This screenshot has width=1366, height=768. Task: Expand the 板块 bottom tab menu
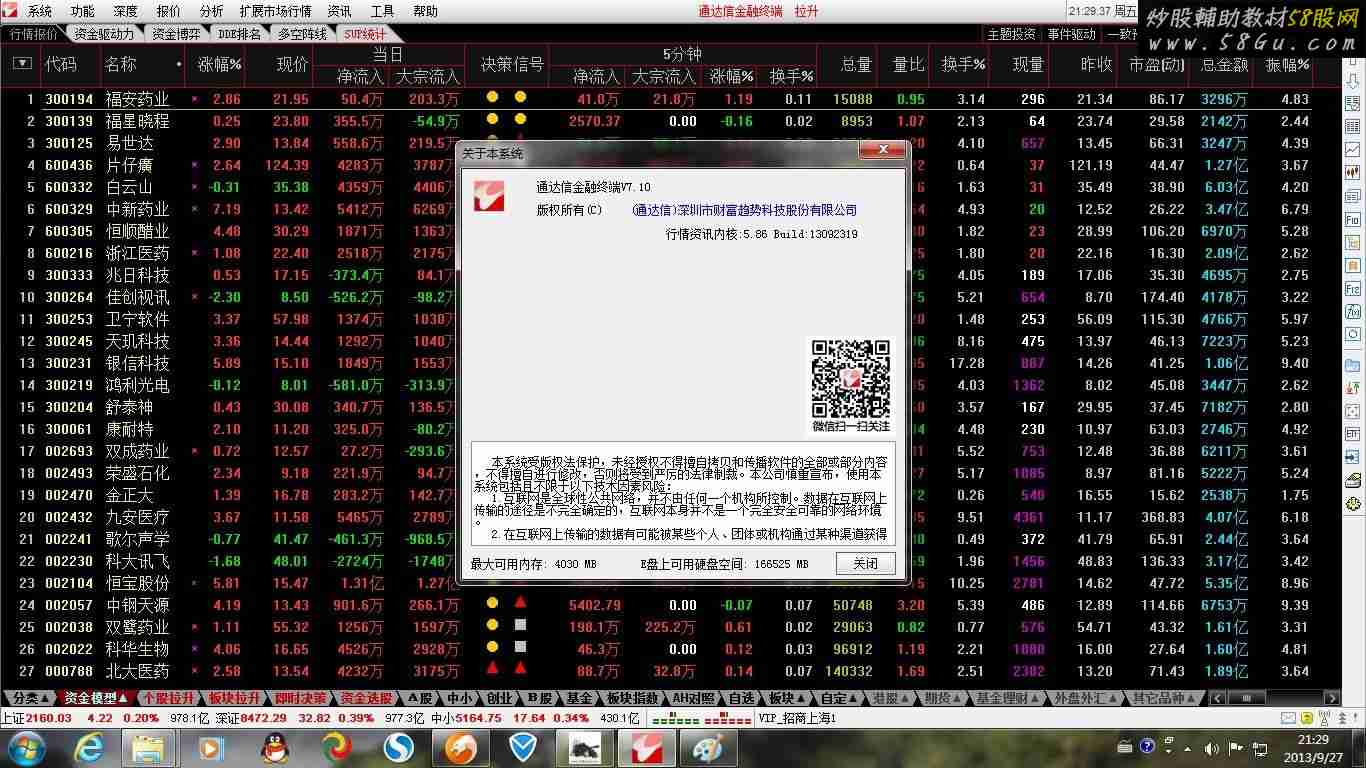click(x=788, y=698)
